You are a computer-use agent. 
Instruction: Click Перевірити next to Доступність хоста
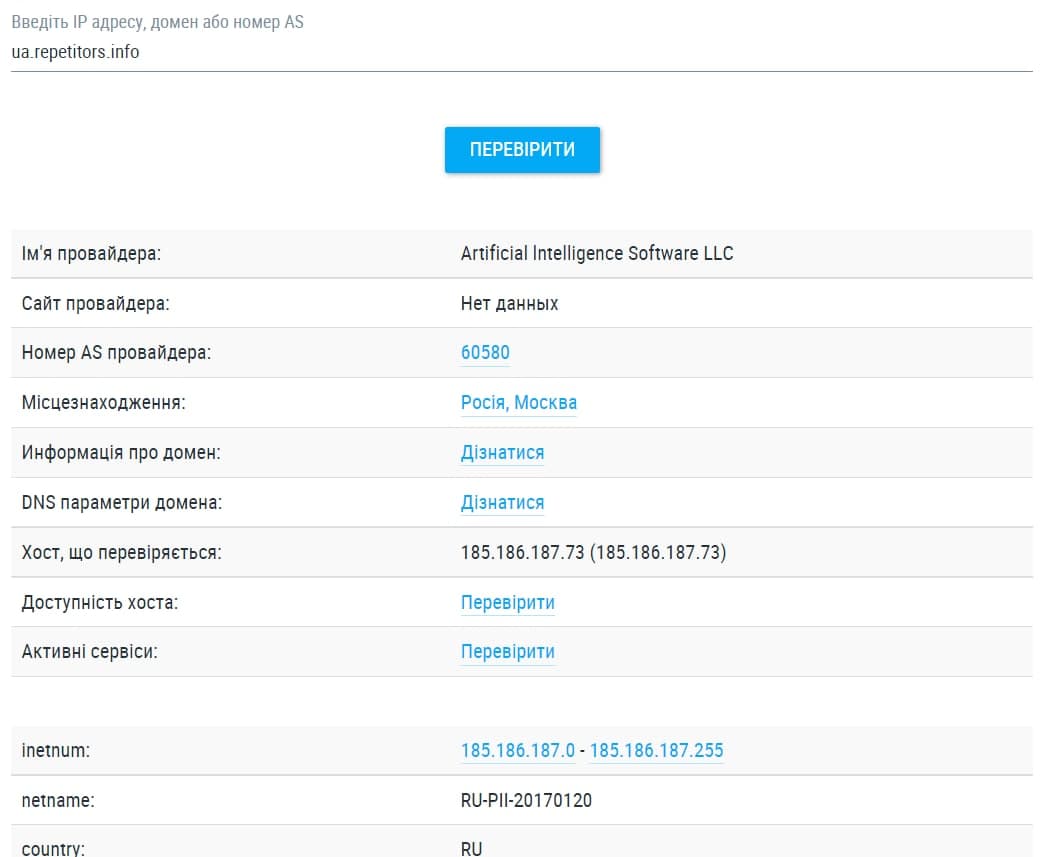[x=507, y=603]
